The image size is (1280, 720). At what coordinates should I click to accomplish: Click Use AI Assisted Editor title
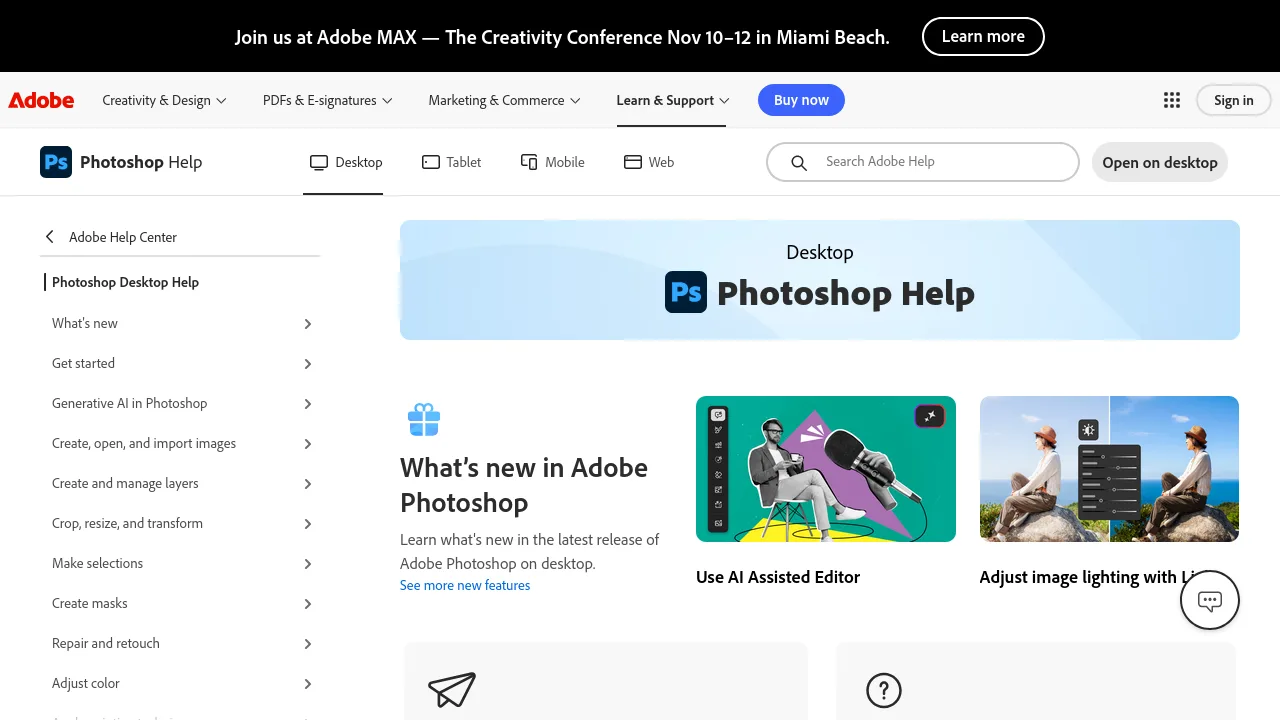778,577
